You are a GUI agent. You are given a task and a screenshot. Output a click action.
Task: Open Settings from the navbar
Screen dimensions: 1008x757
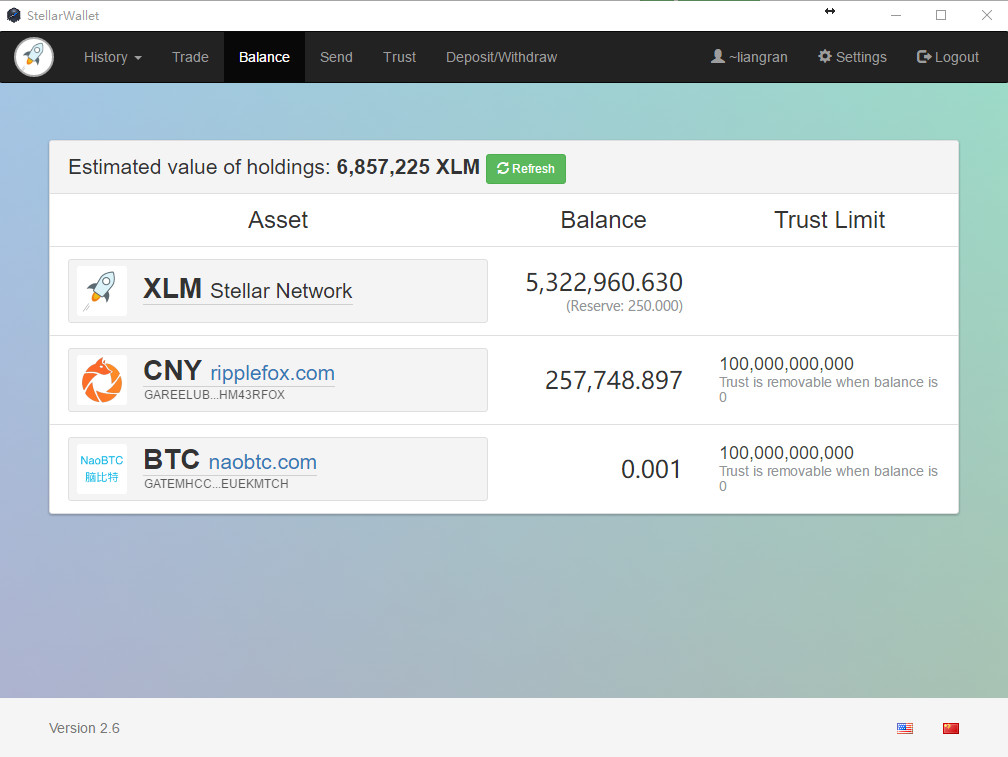point(852,57)
